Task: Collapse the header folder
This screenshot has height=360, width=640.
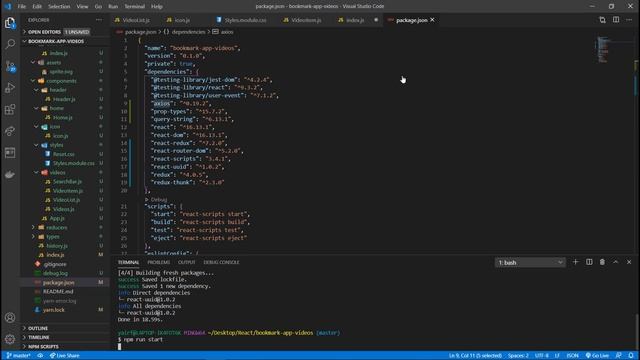Action: click(36, 90)
